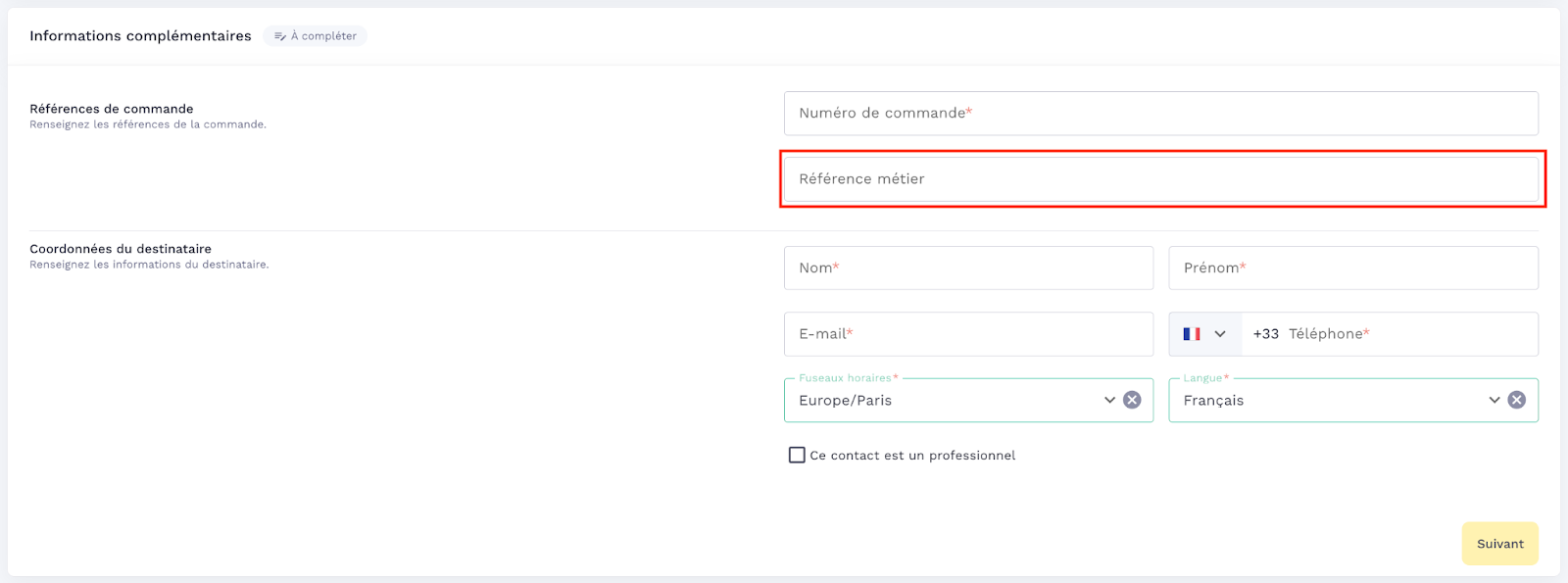Focus the Numéro de commande field
This screenshot has height=583, width=1568.
click(1160, 114)
